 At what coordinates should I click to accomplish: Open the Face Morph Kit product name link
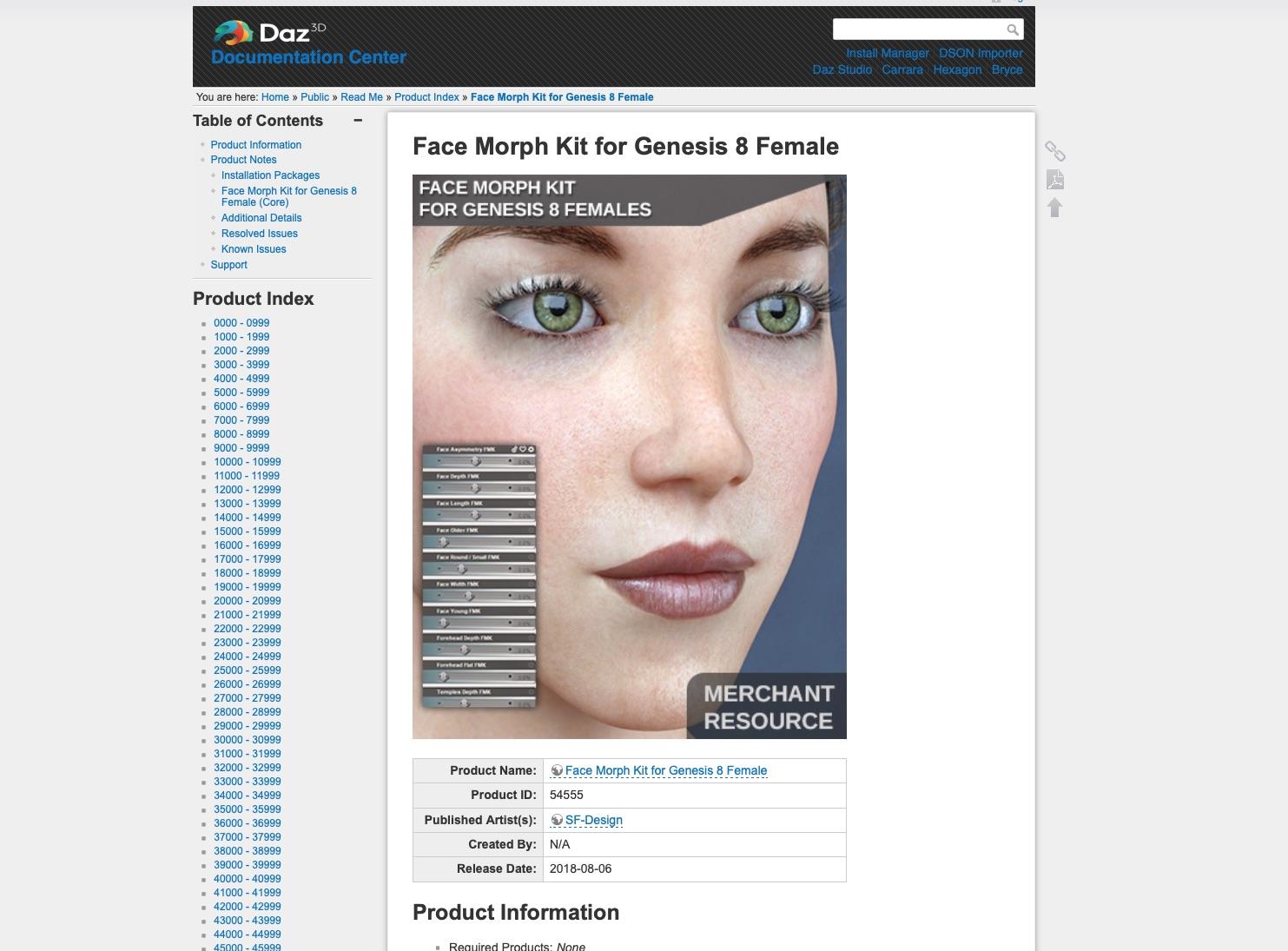coord(666,770)
